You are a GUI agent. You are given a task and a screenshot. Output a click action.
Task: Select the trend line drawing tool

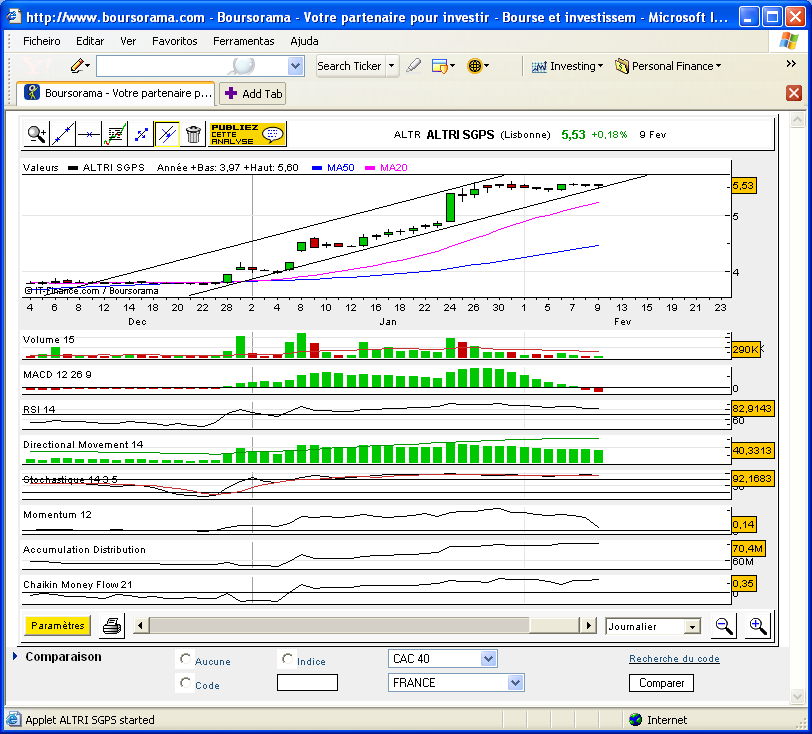(63, 133)
